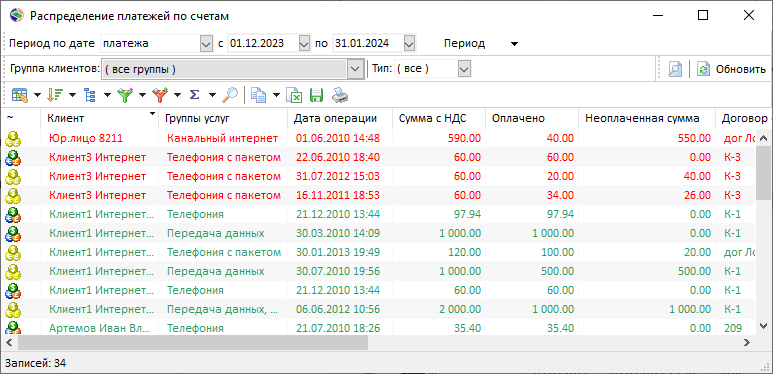Select the 'Передача данных, ...' cell
Screen dimensions: 773x374
pos(222,309)
